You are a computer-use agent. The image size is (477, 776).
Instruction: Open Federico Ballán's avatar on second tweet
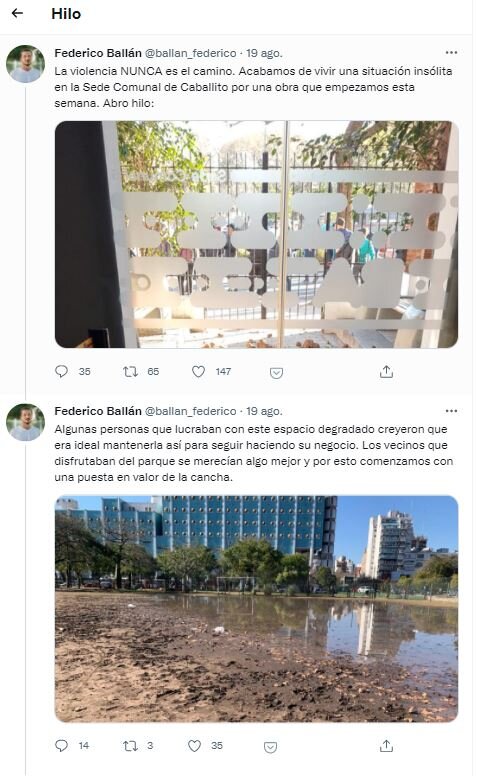pyautogui.click(x=25, y=422)
